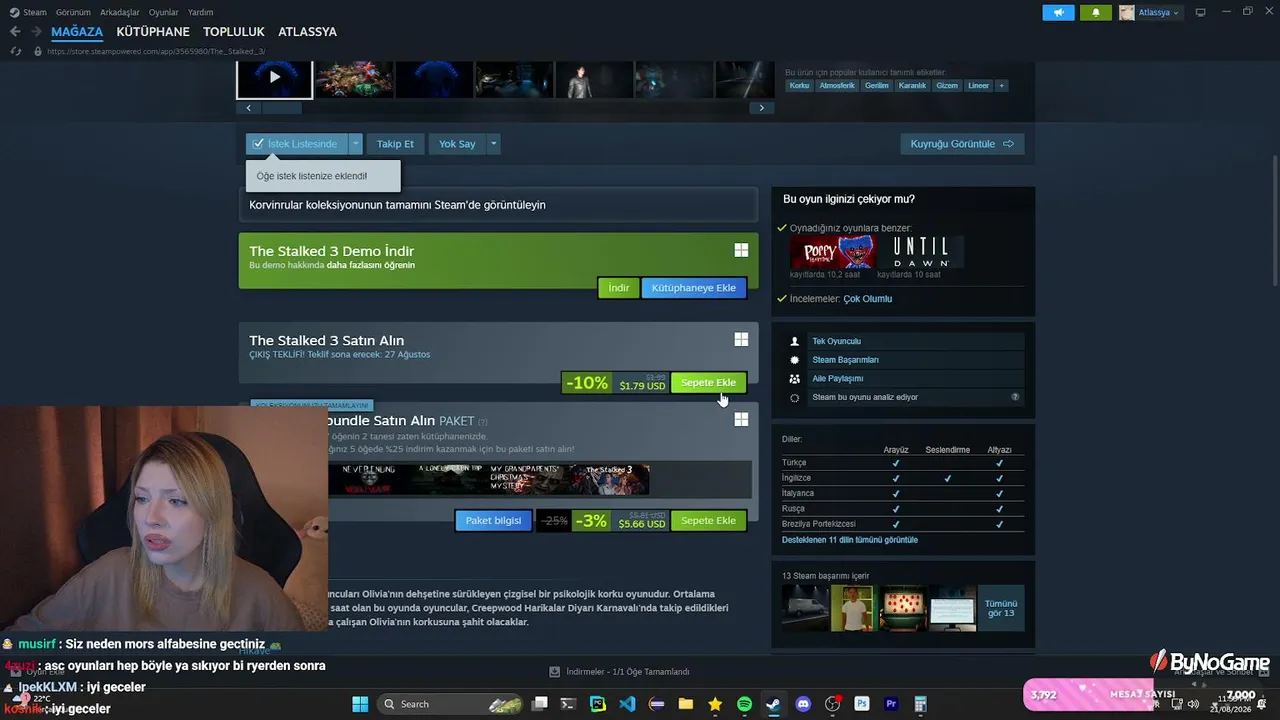1280x720 pixels.
Task: Click the Steam store URL address bar
Action: [155, 51]
